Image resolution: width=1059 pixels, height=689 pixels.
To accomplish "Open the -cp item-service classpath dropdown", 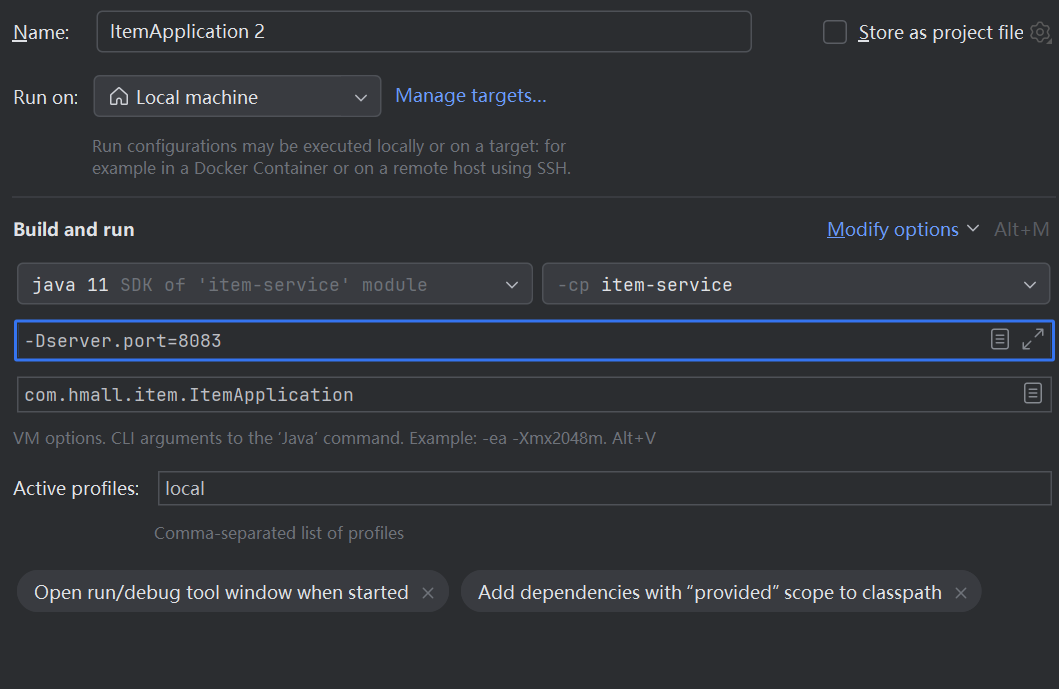I will pyautogui.click(x=795, y=285).
